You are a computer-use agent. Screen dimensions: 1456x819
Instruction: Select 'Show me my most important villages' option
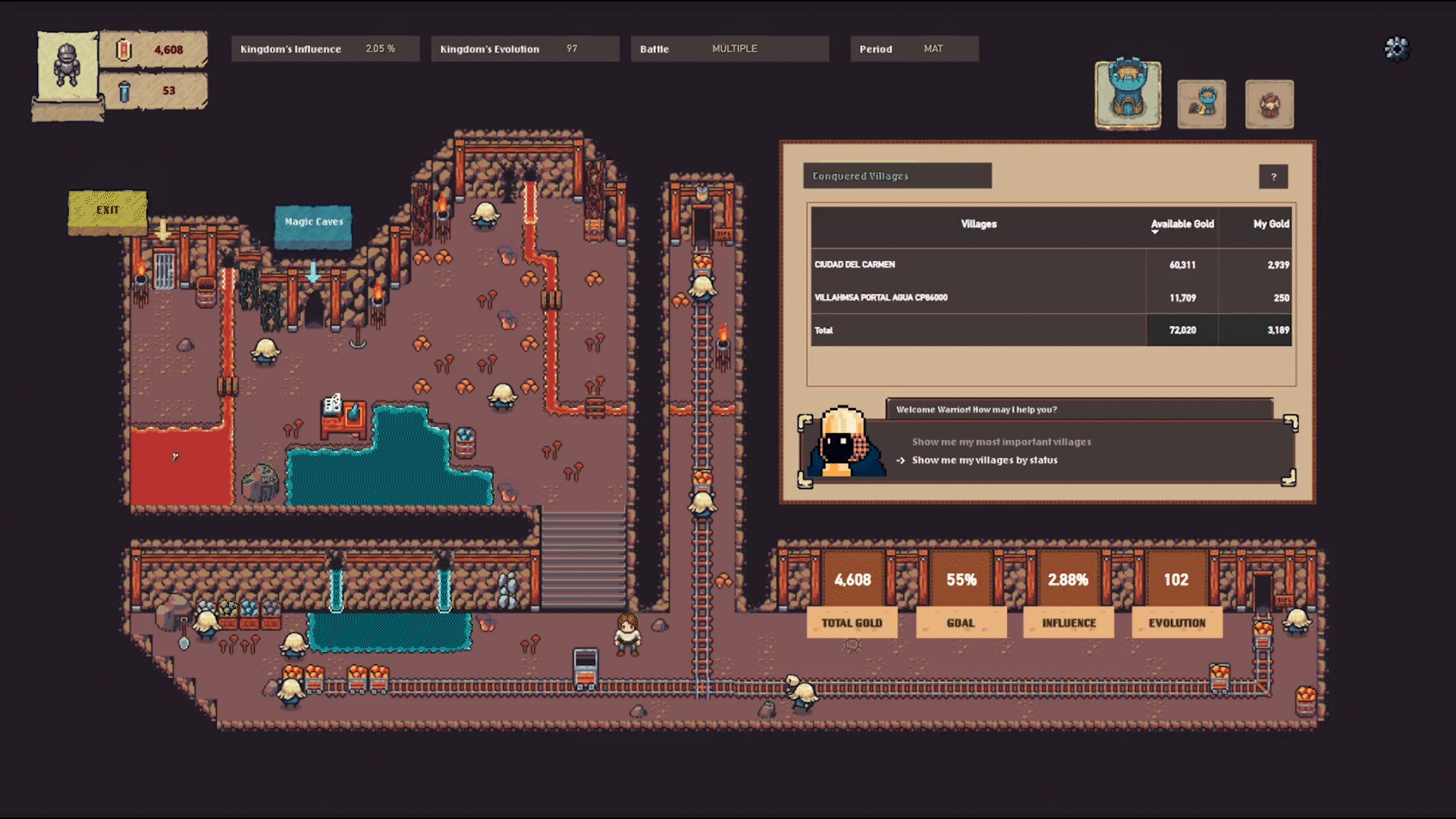(1003, 441)
